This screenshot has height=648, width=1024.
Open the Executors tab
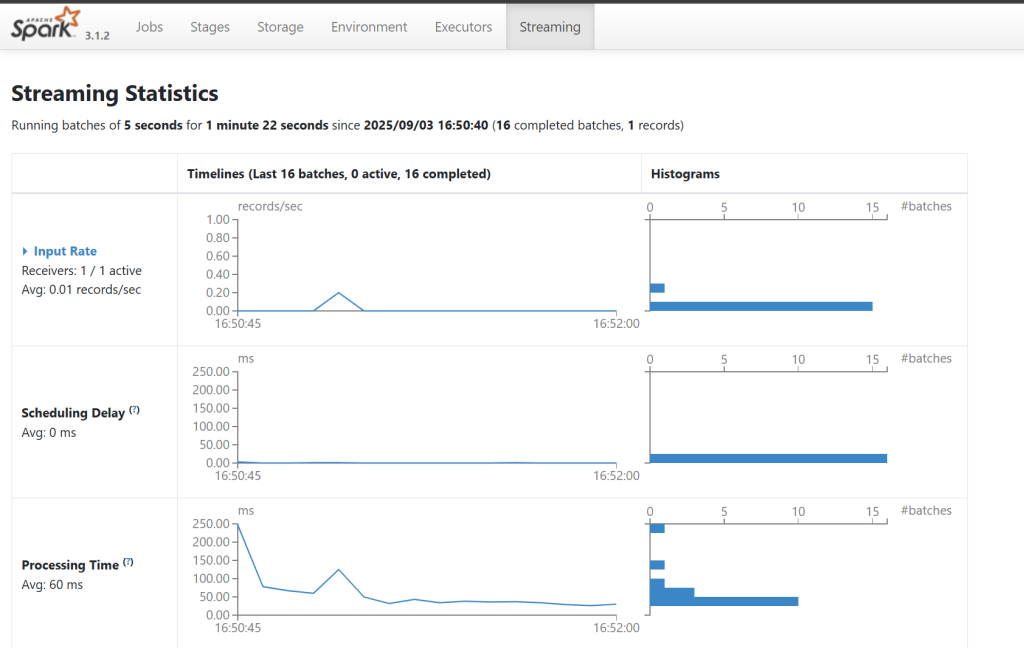click(x=463, y=27)
